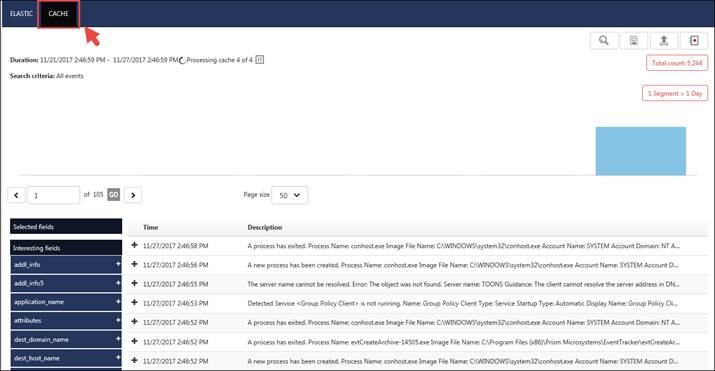Viewport: 715px width, 371px height.
Task: Expand event row at 2:46:56 PM
Action: (134, 264)
